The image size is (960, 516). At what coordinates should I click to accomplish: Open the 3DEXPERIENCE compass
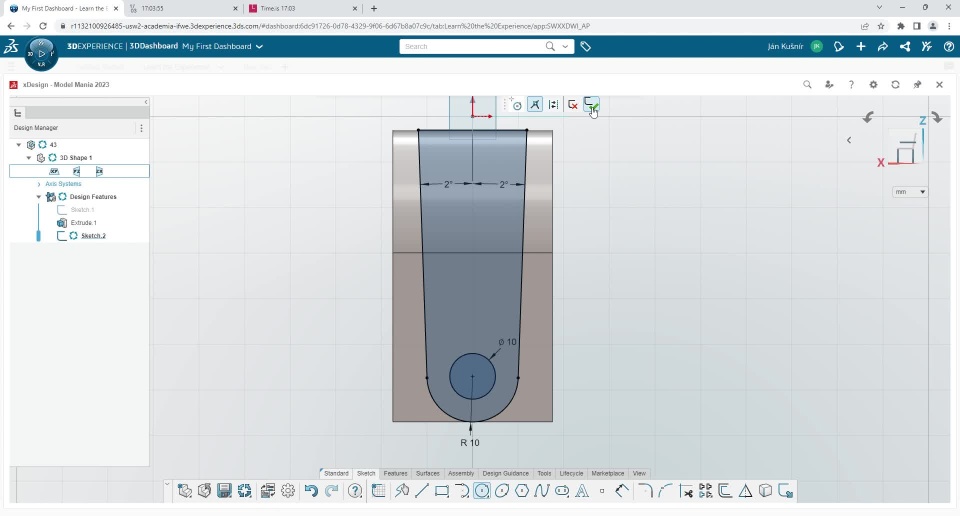(41, 54)
